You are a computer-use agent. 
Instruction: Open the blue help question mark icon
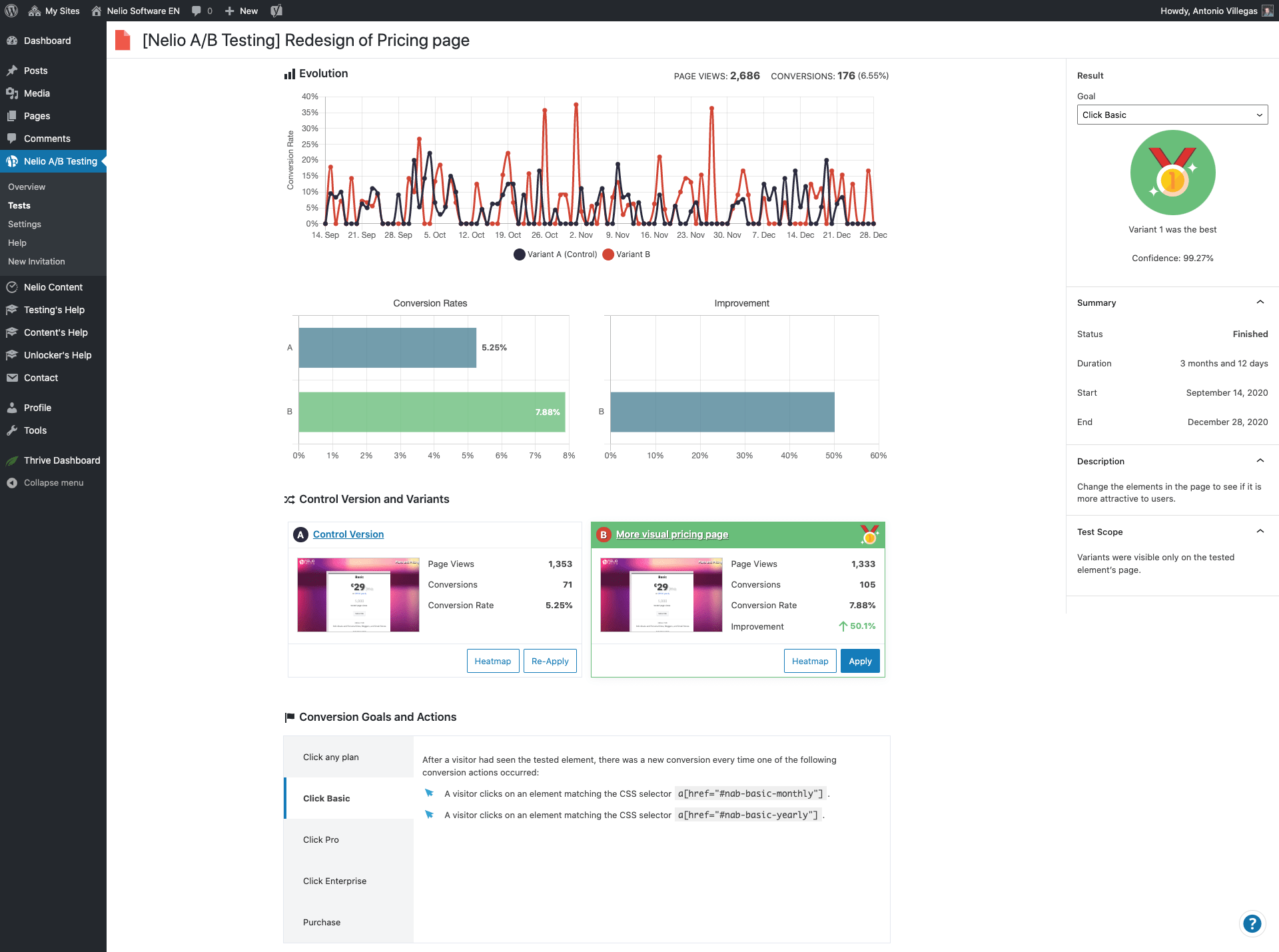click(1252, 923)
